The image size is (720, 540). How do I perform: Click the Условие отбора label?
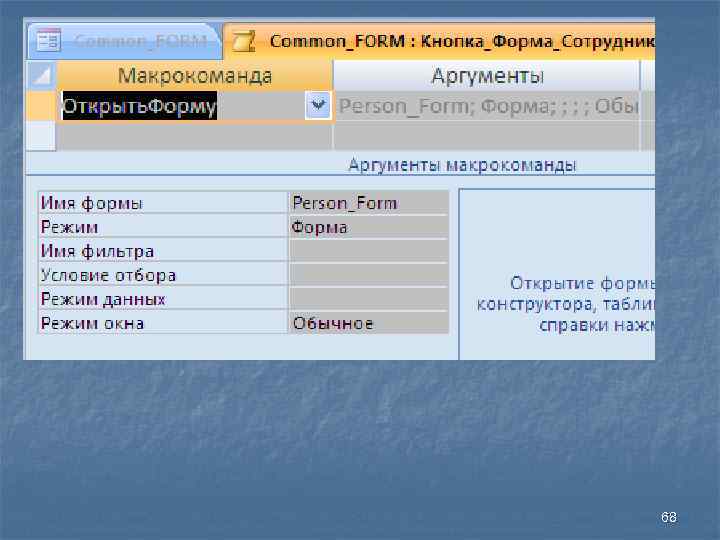108,275
